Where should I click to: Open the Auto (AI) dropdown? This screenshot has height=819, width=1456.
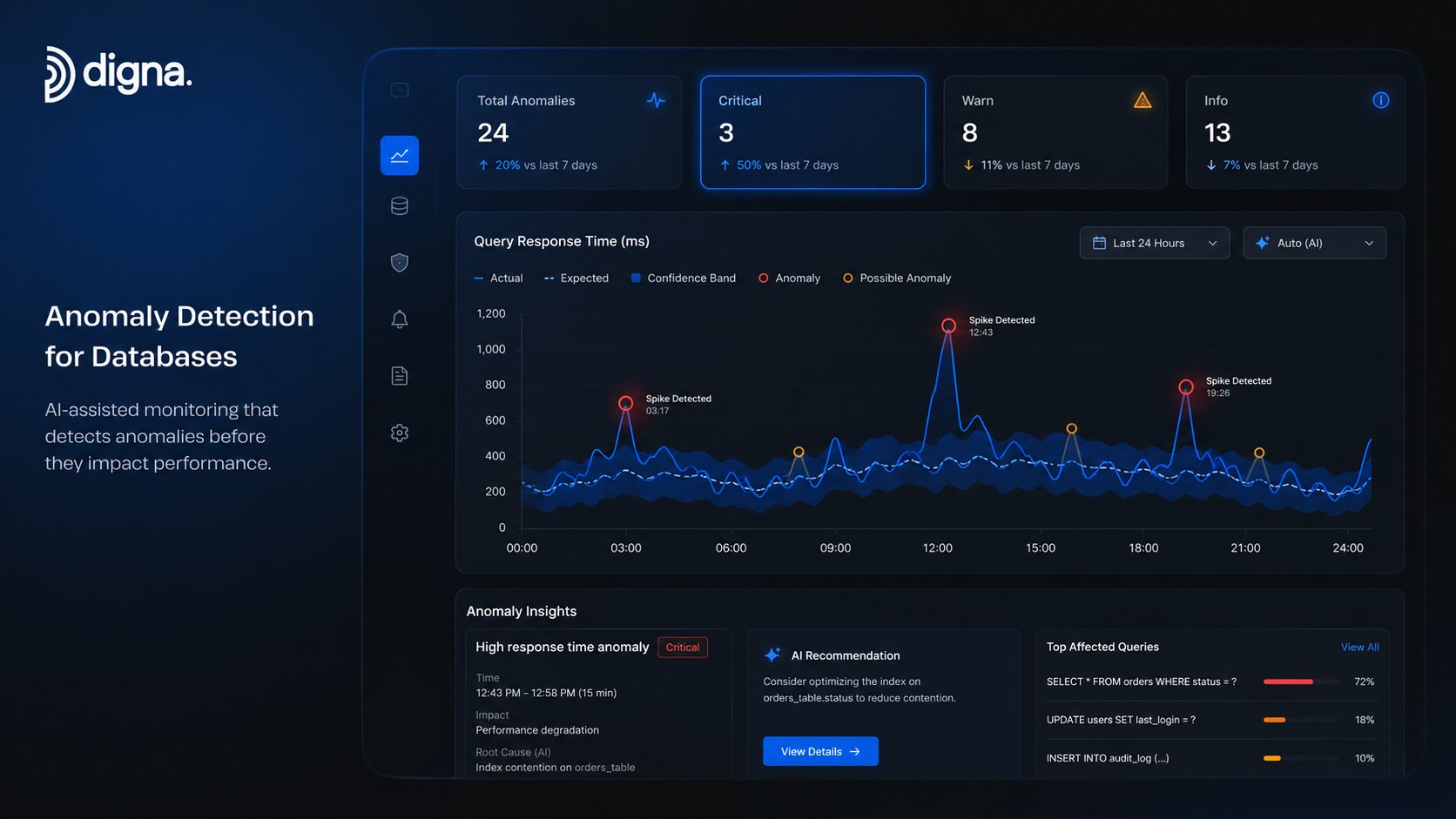(1315, 243)
